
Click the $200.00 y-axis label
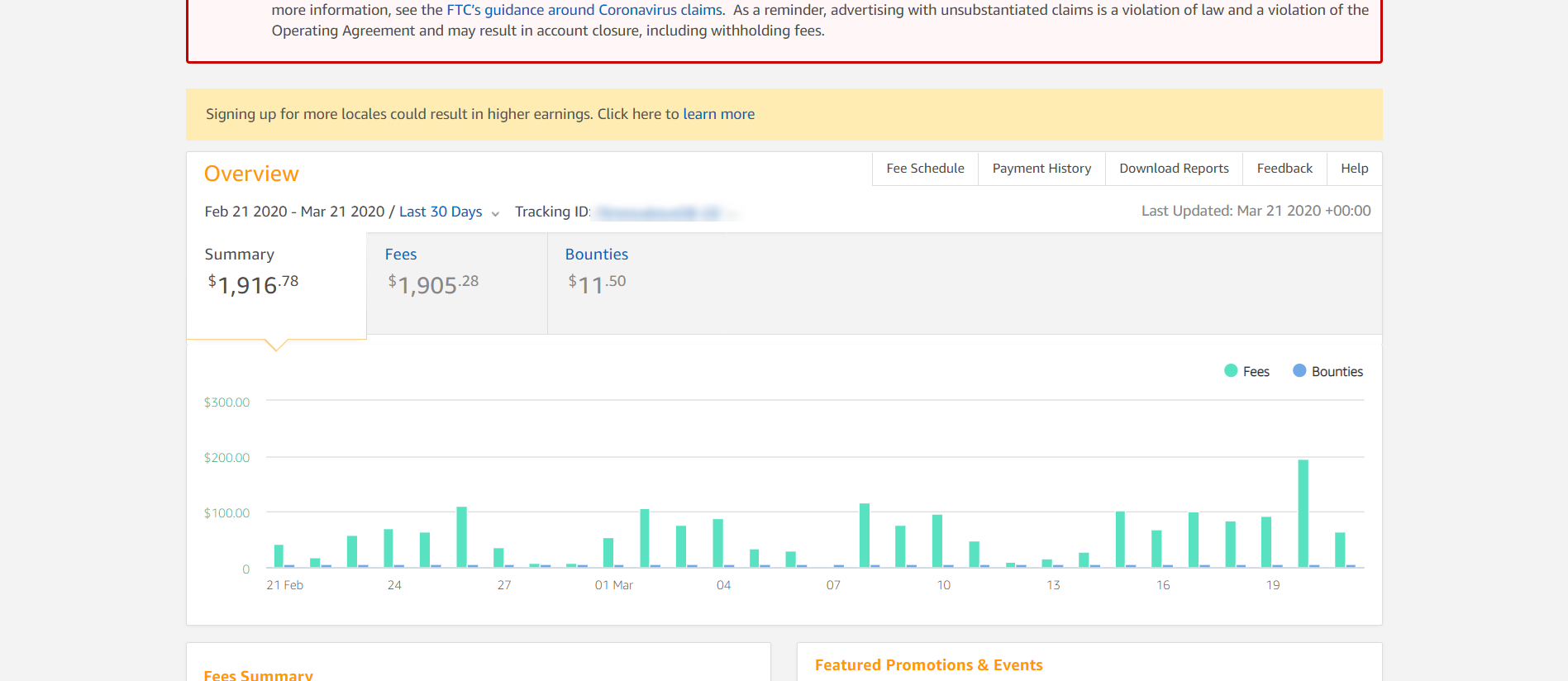(226, 458)
